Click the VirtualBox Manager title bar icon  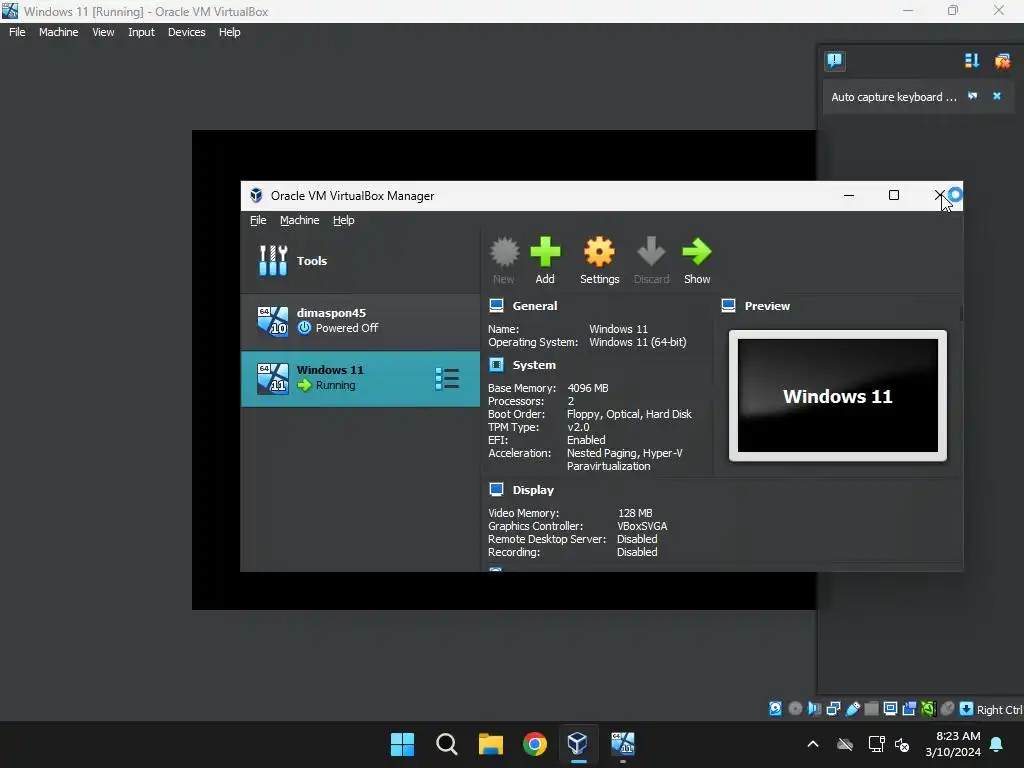click(x=256, y=195)
